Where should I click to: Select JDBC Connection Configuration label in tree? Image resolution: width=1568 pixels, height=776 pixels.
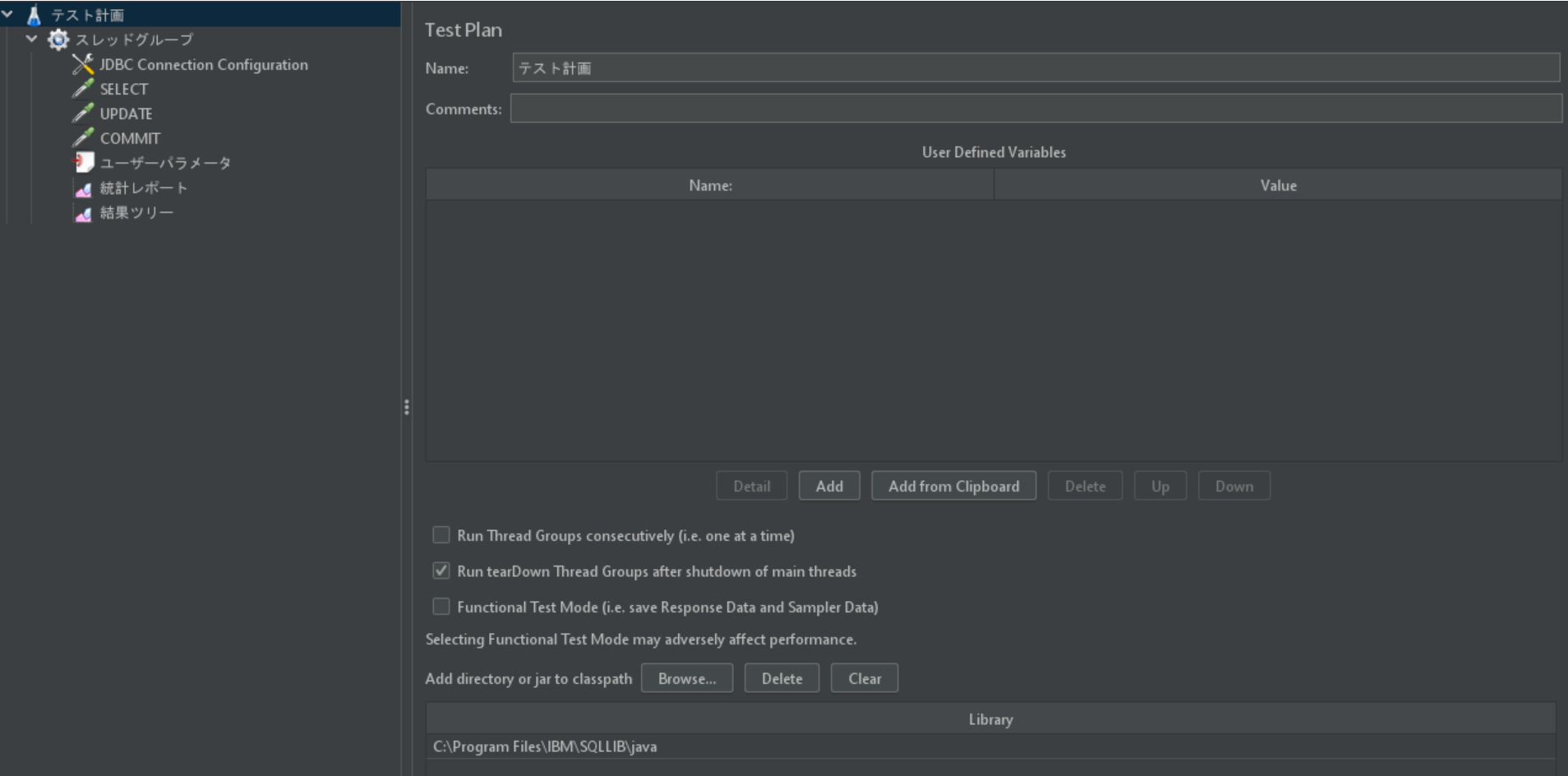[204, 64]
